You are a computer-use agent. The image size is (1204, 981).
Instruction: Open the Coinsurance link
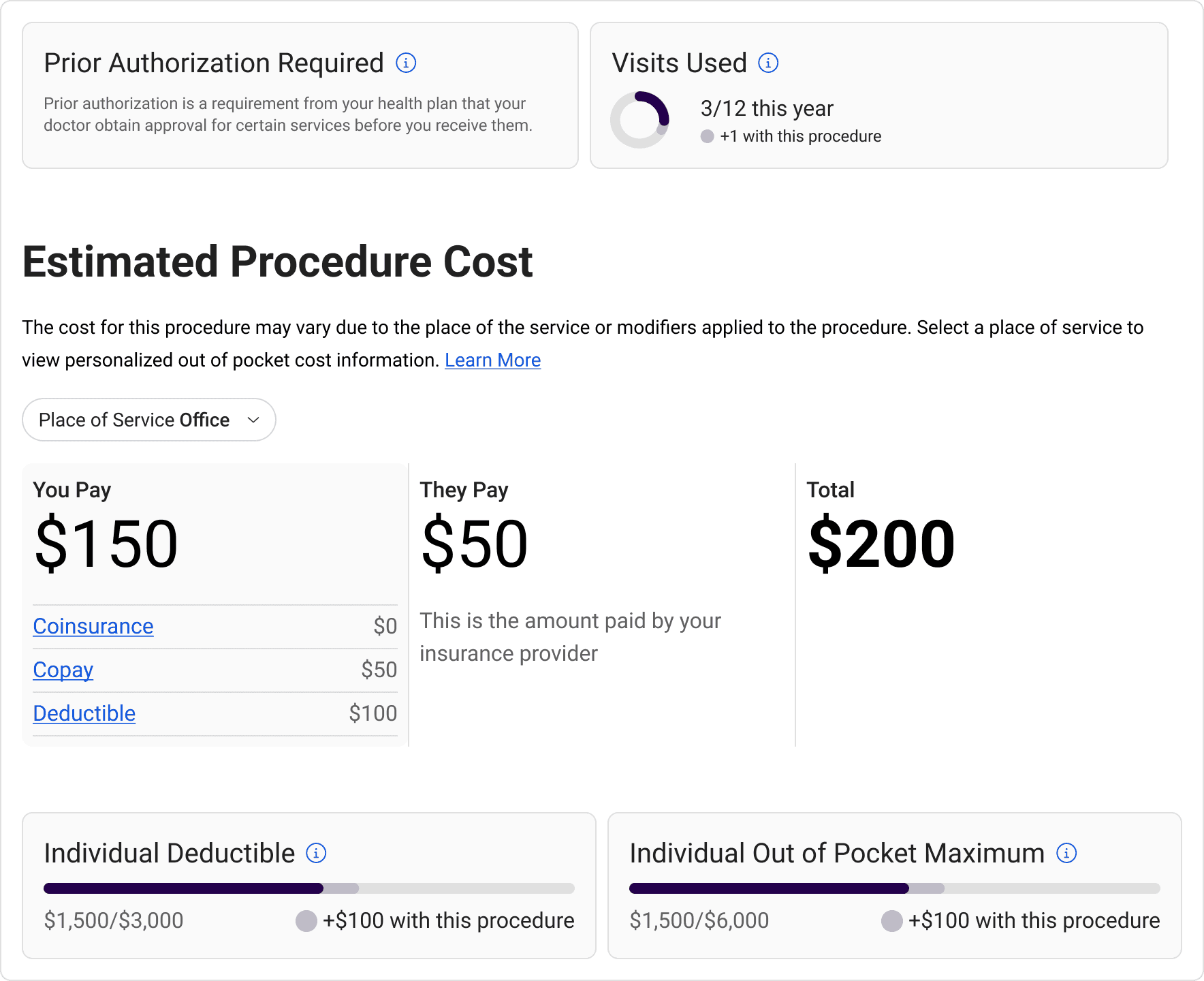click(93, 626)
